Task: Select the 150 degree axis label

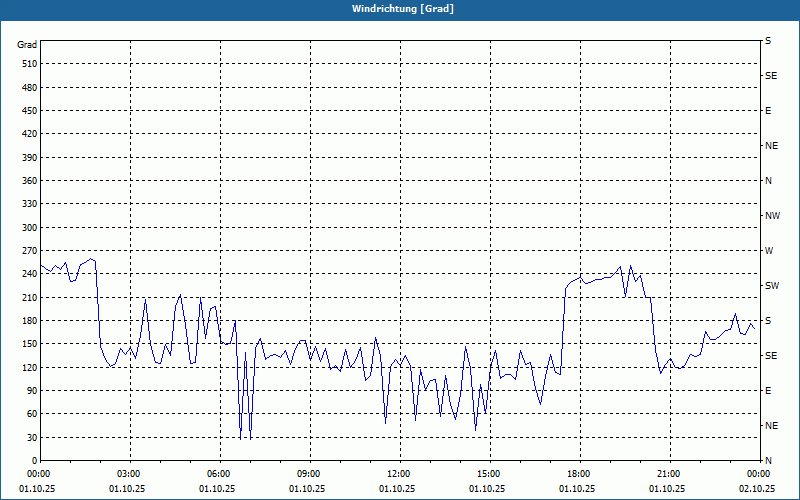Action: 30,344
